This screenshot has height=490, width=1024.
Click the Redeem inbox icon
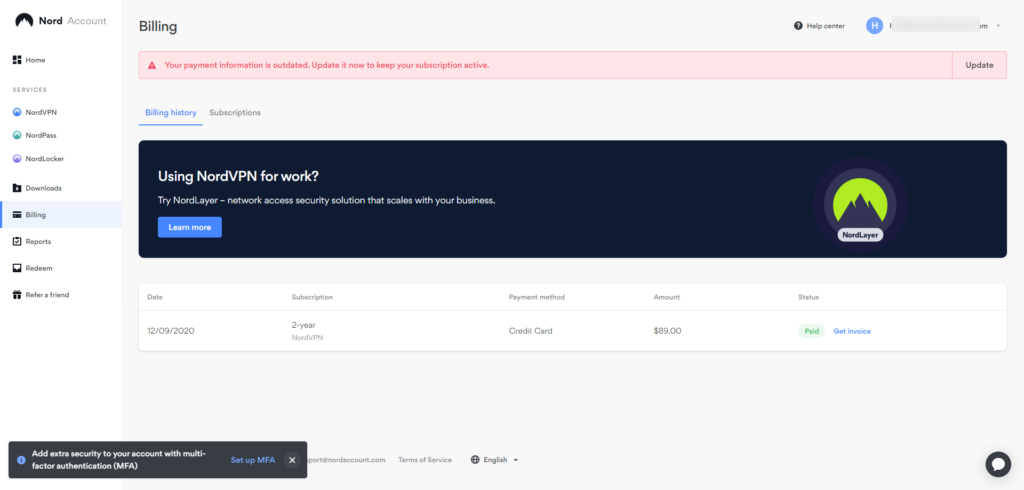coord(18,269)
